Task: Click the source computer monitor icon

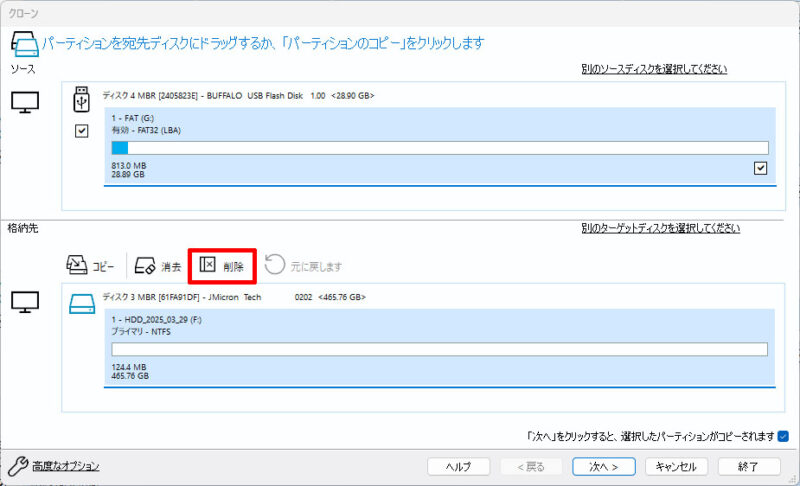Action: 25,102
